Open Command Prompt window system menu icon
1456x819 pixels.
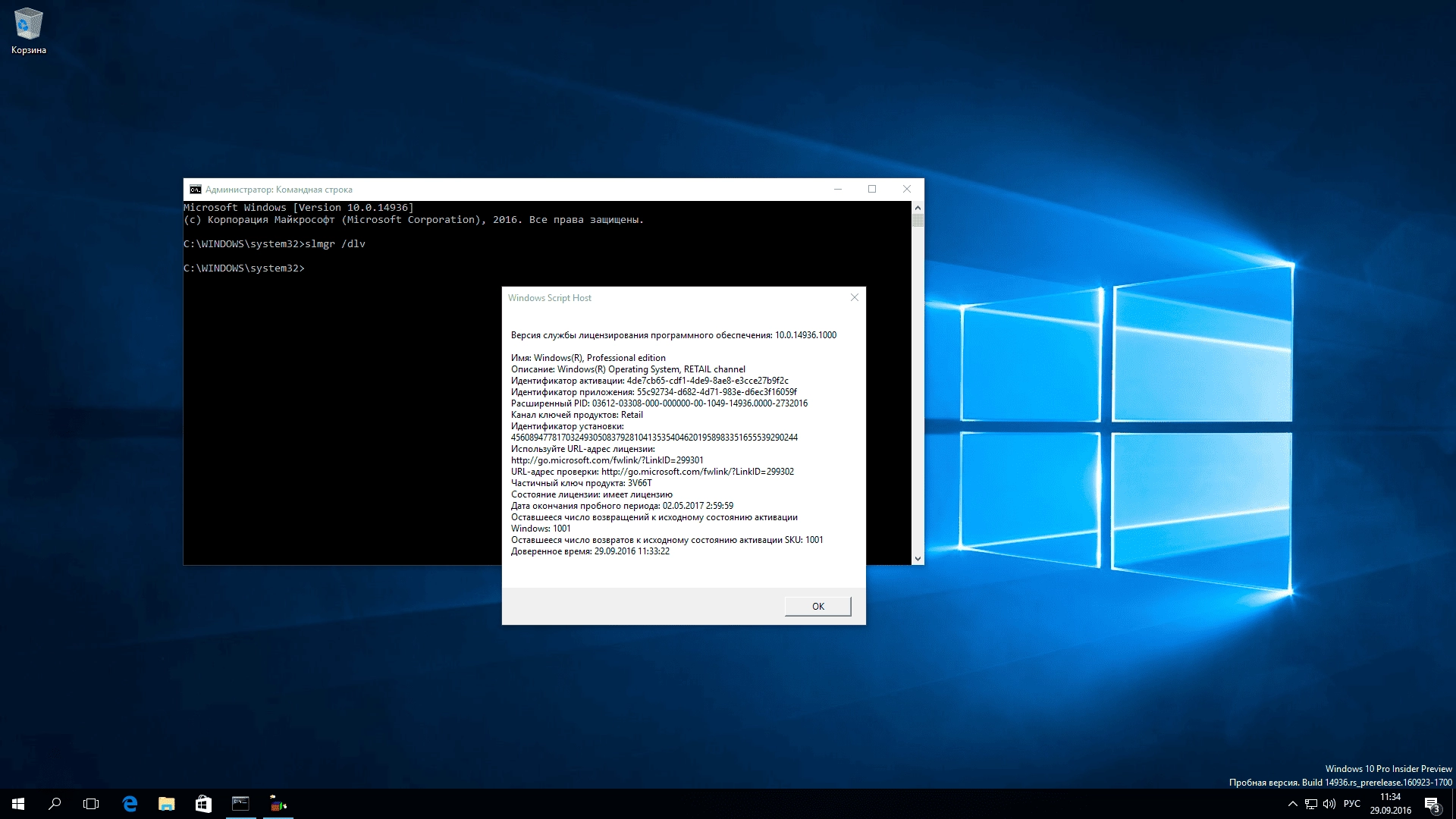pos(196,190)
